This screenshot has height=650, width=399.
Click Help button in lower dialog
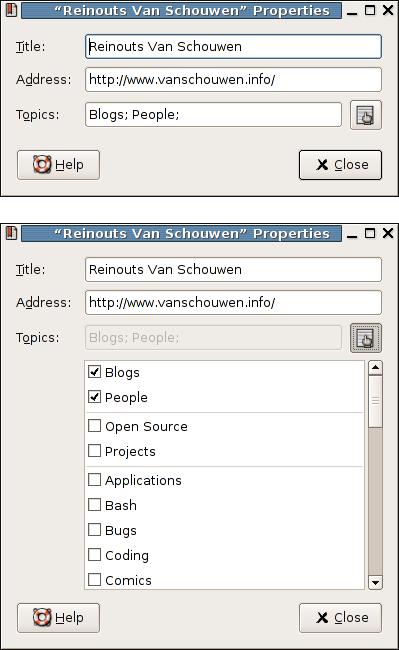[58, 618]
